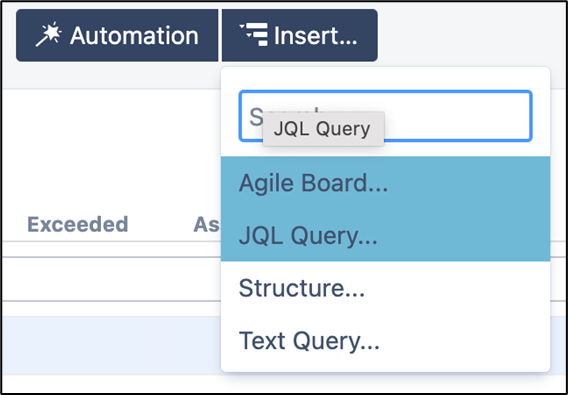568x395 pixels.
Task: Click the blank white row at the bottom
Action: (112, 383)
